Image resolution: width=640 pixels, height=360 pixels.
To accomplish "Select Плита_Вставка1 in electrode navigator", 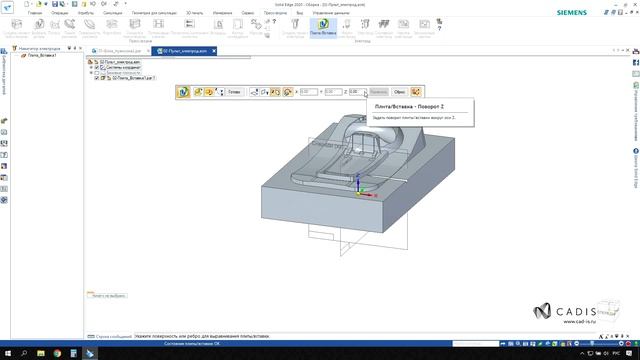I will (42, 55).
